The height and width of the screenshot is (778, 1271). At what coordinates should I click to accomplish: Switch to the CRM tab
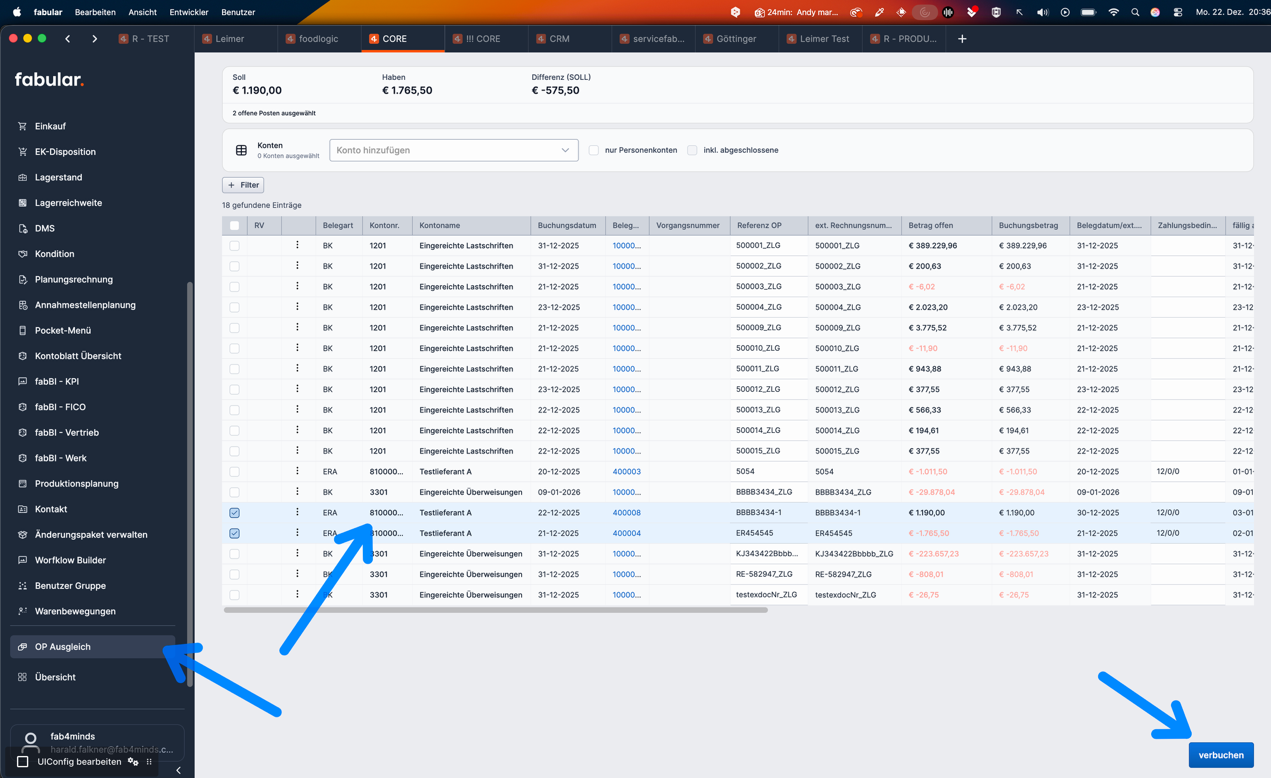point(559,39)
